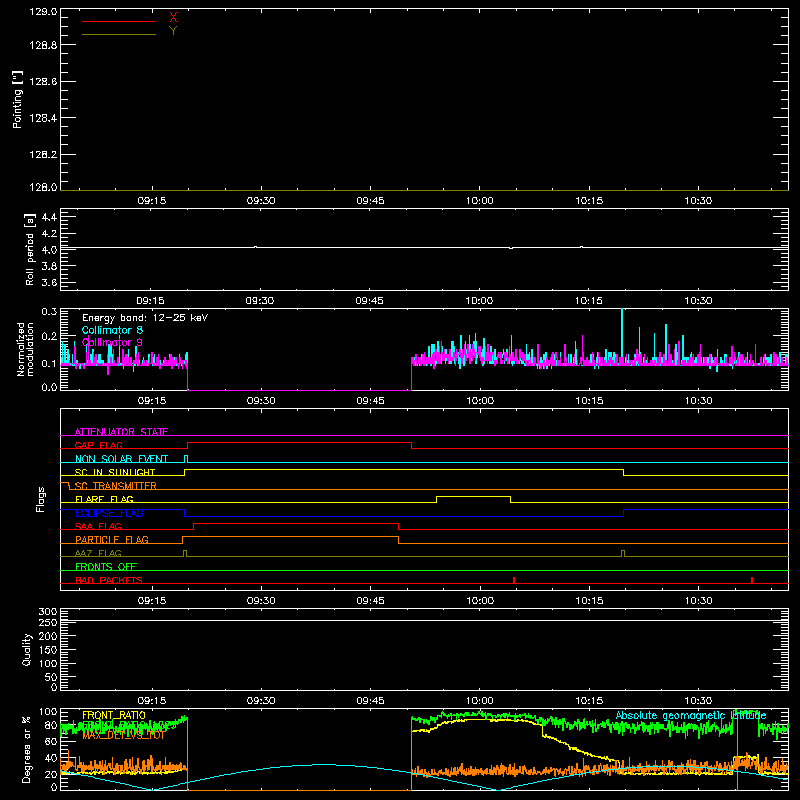Click the 129.0 tick label
The height and width of the screenshot is (800, 800).
[43, 12]
